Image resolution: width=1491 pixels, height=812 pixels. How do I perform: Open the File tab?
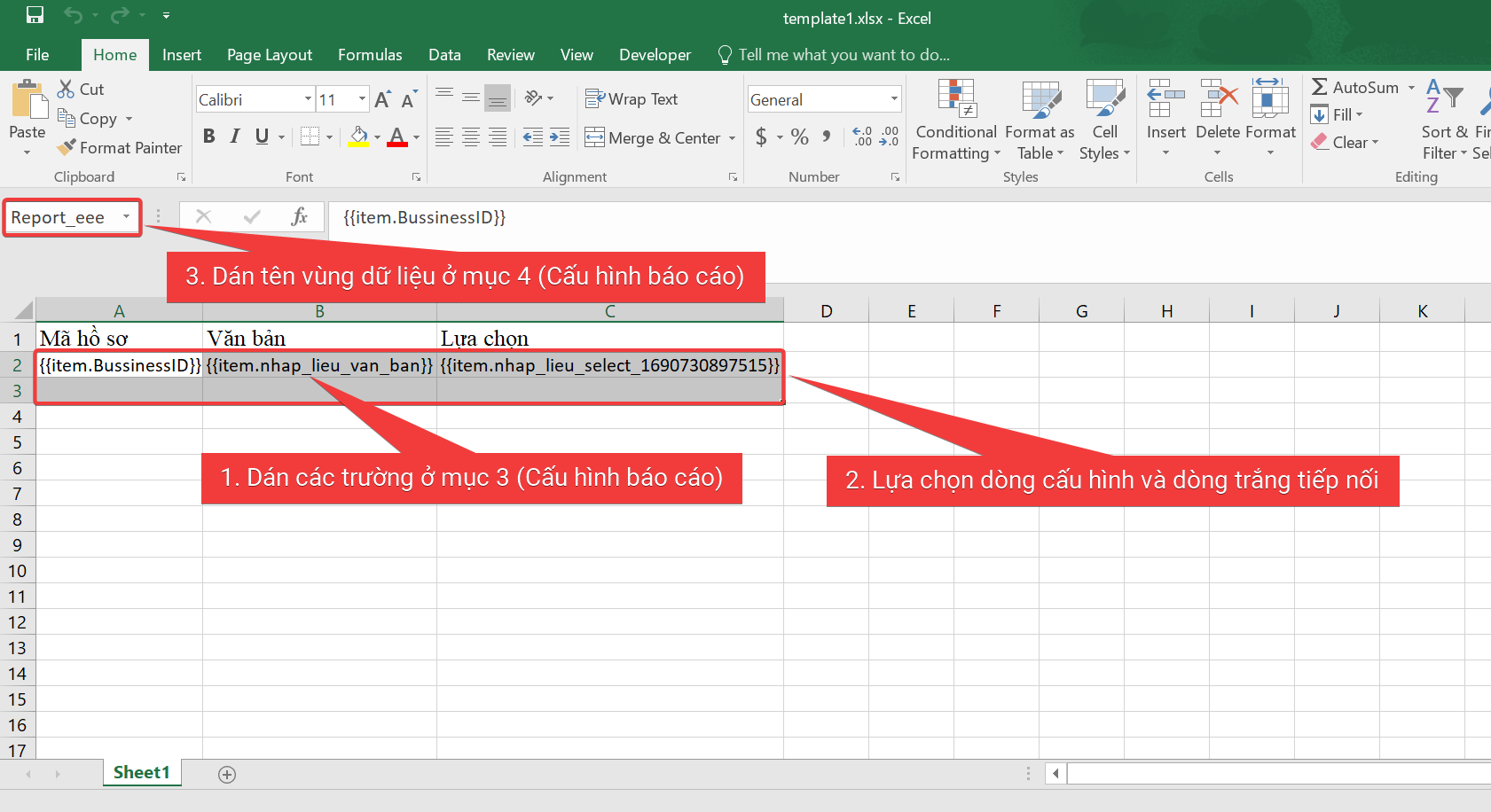click(37, 54)
